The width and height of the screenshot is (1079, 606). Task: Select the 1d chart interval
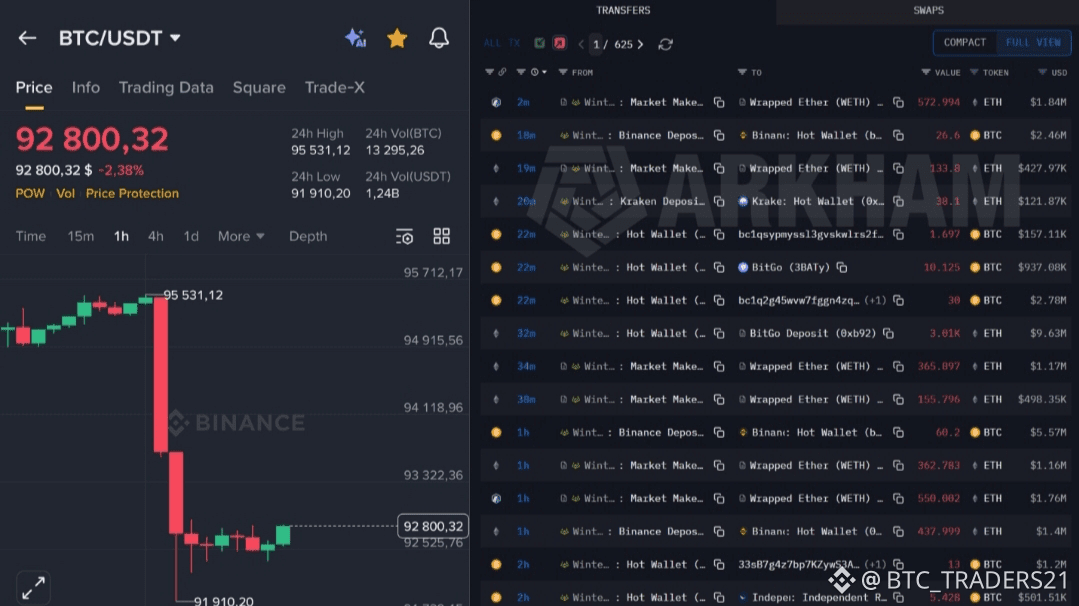pos(191,236)
